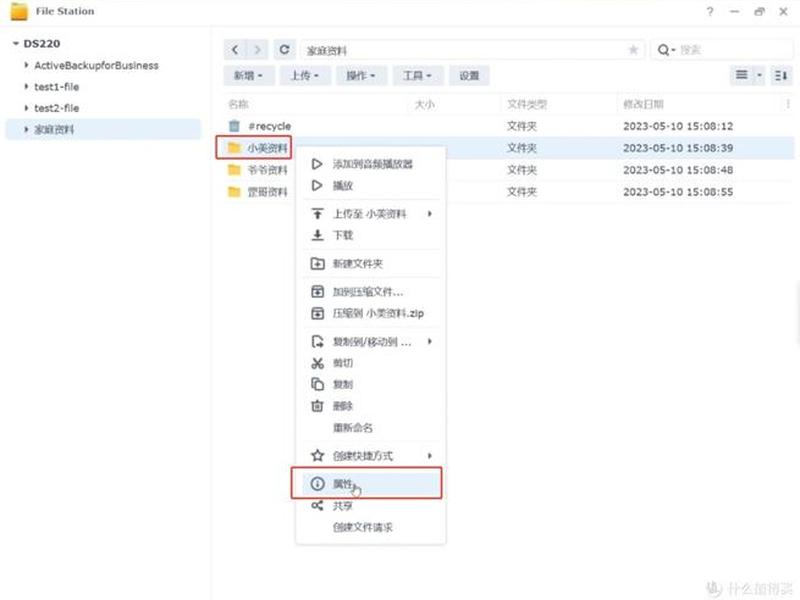Image resolution: width=800 pixels, height=600 pixels.
Task: Open column options three-dot icon
Action: point(788,104)
